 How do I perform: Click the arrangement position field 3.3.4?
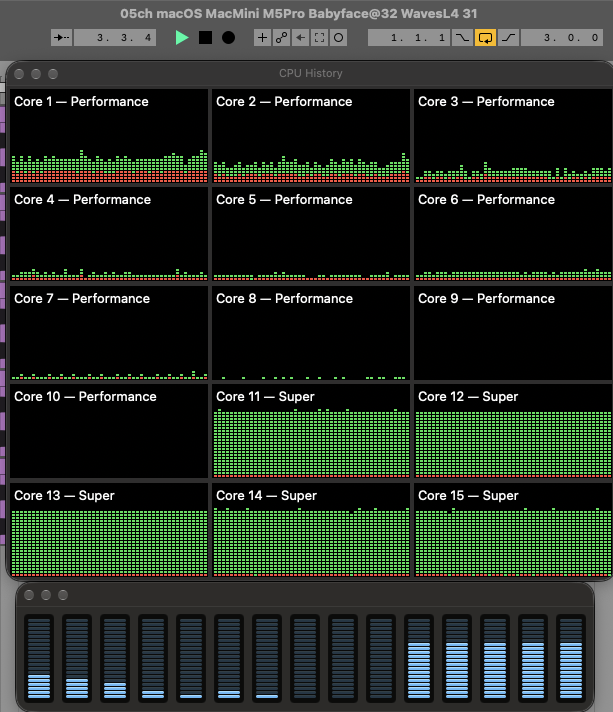[x=115, y=38]
